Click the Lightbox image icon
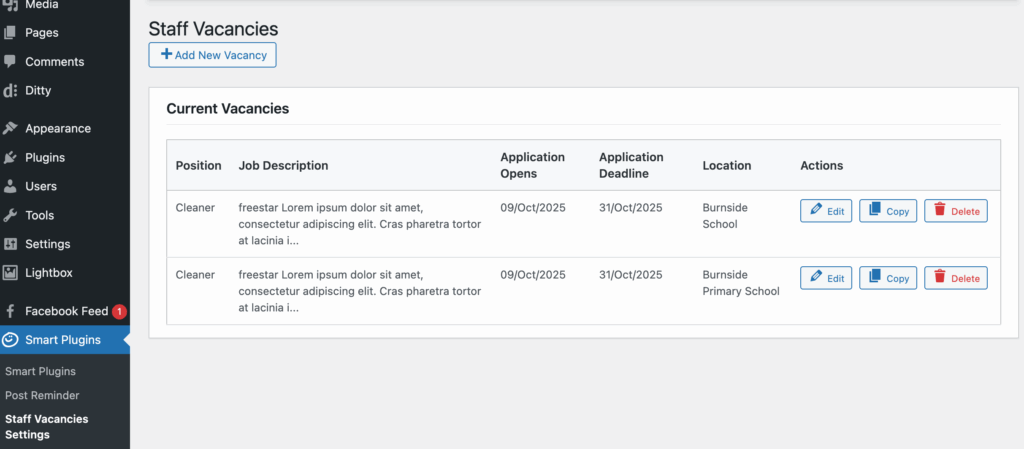 [10, 273]
